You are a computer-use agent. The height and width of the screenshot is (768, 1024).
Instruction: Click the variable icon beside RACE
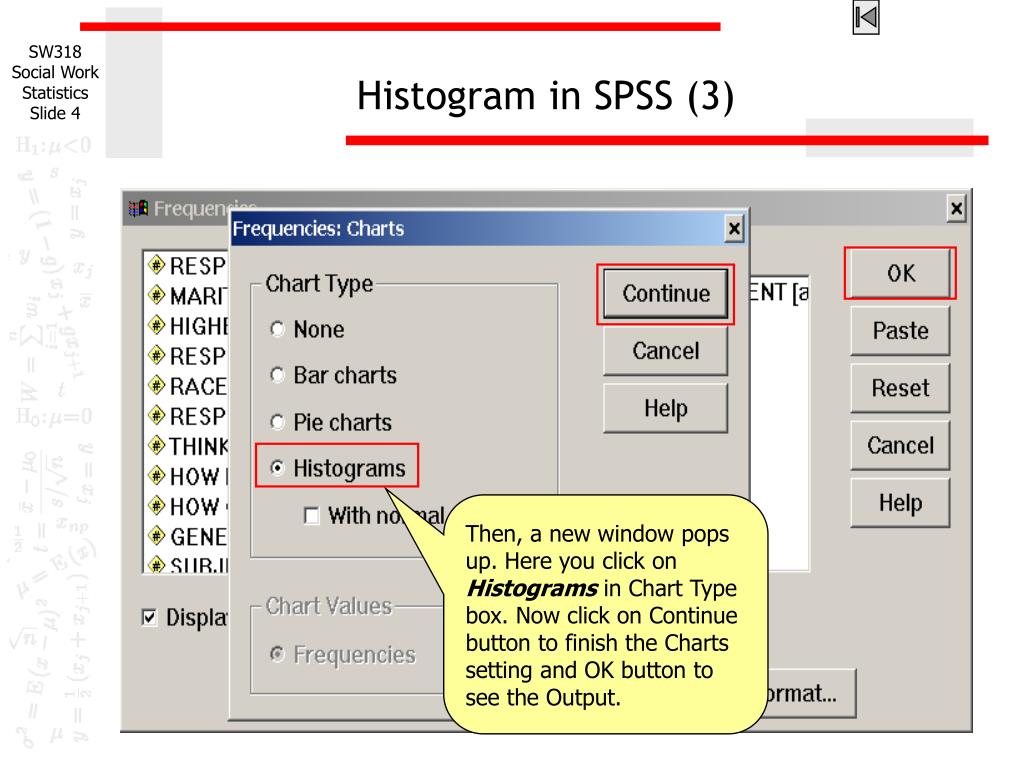[x=157, y=385]
